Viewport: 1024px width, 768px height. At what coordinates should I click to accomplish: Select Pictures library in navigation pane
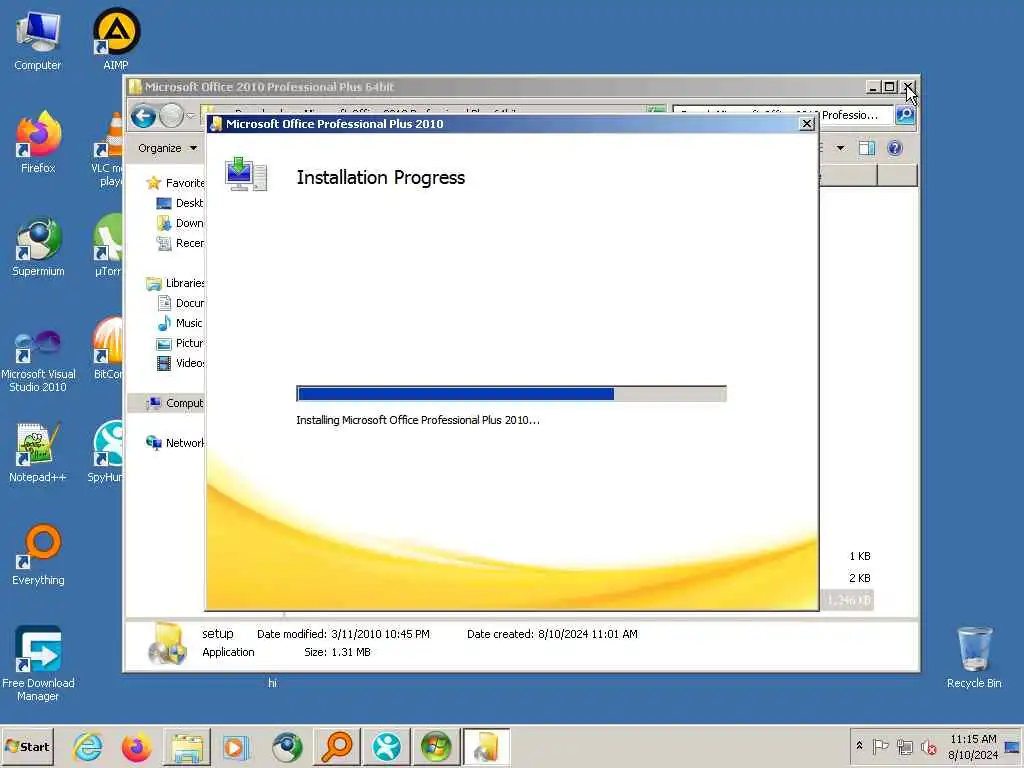(180, 344)
